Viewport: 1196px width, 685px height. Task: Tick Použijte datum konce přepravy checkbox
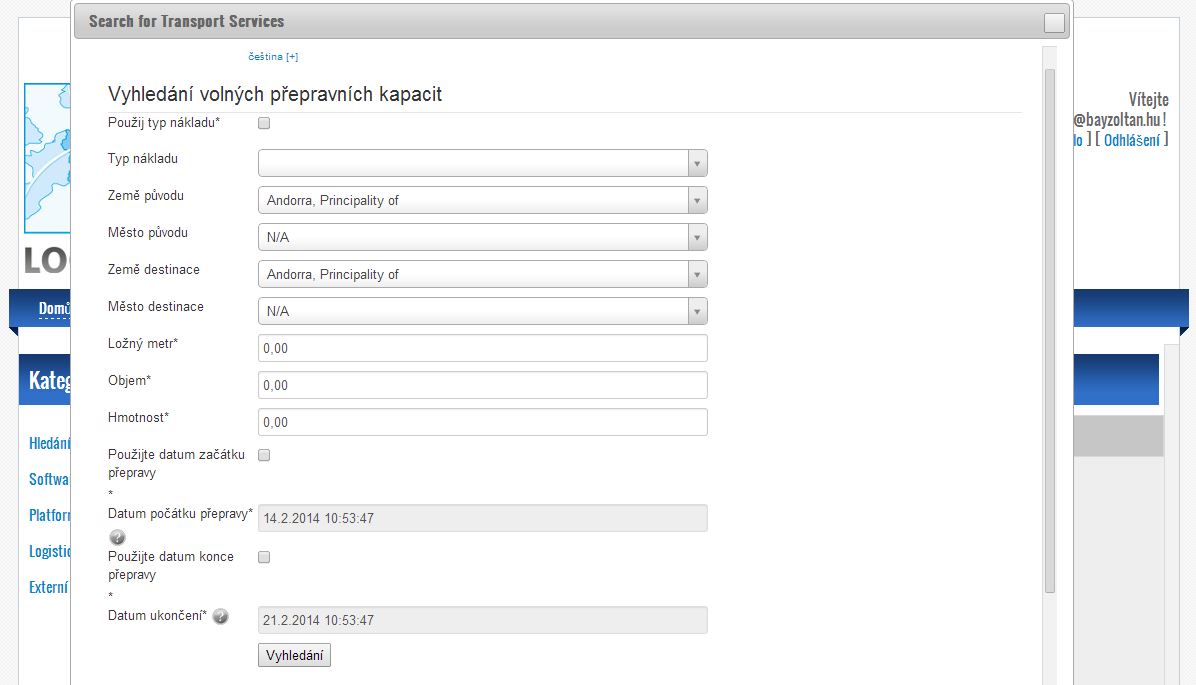264,557
